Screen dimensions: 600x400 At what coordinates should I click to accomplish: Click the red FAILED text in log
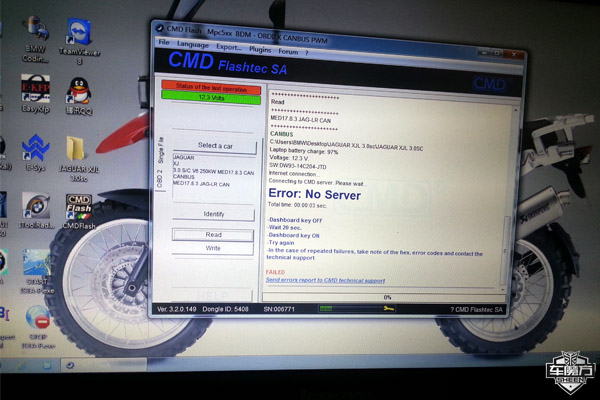tap(276, 272)
